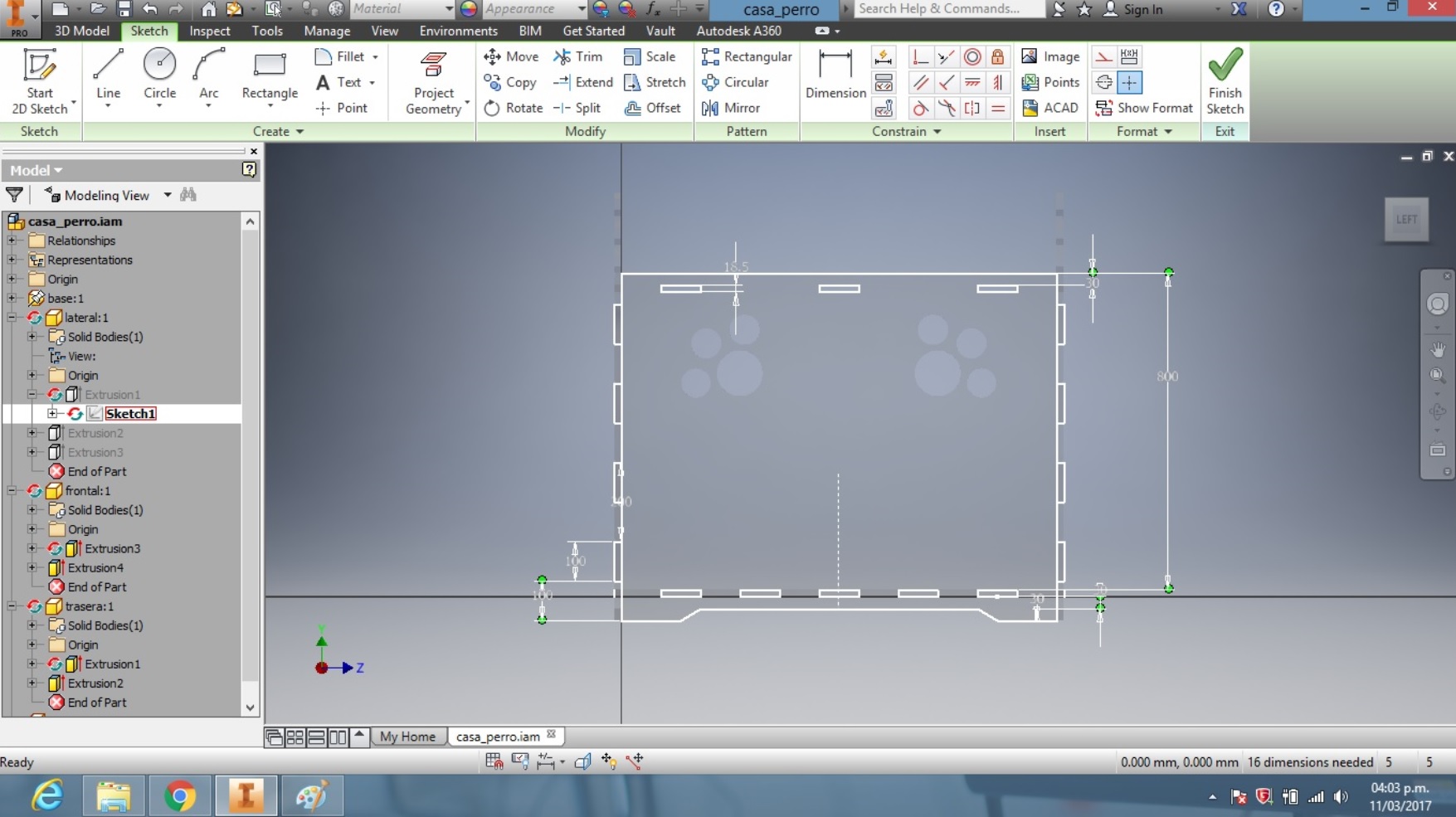Screen dimensions: 1456x817
Task: Expand the Extrusion2 node under lateral:1
Action: pyautogui.click(x=32, y=433)
